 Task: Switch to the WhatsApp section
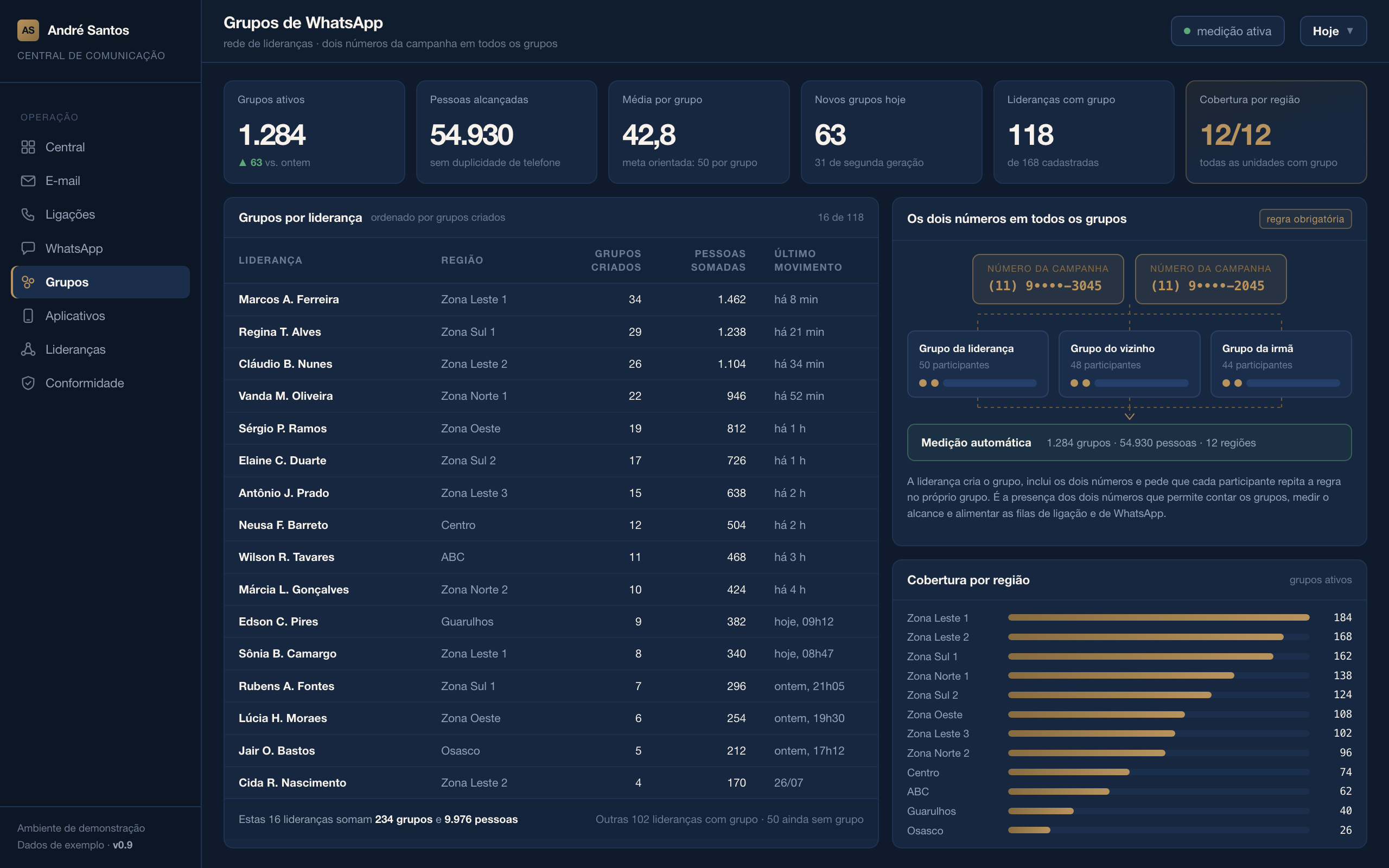pyautogui.click(x=100, y=248)
